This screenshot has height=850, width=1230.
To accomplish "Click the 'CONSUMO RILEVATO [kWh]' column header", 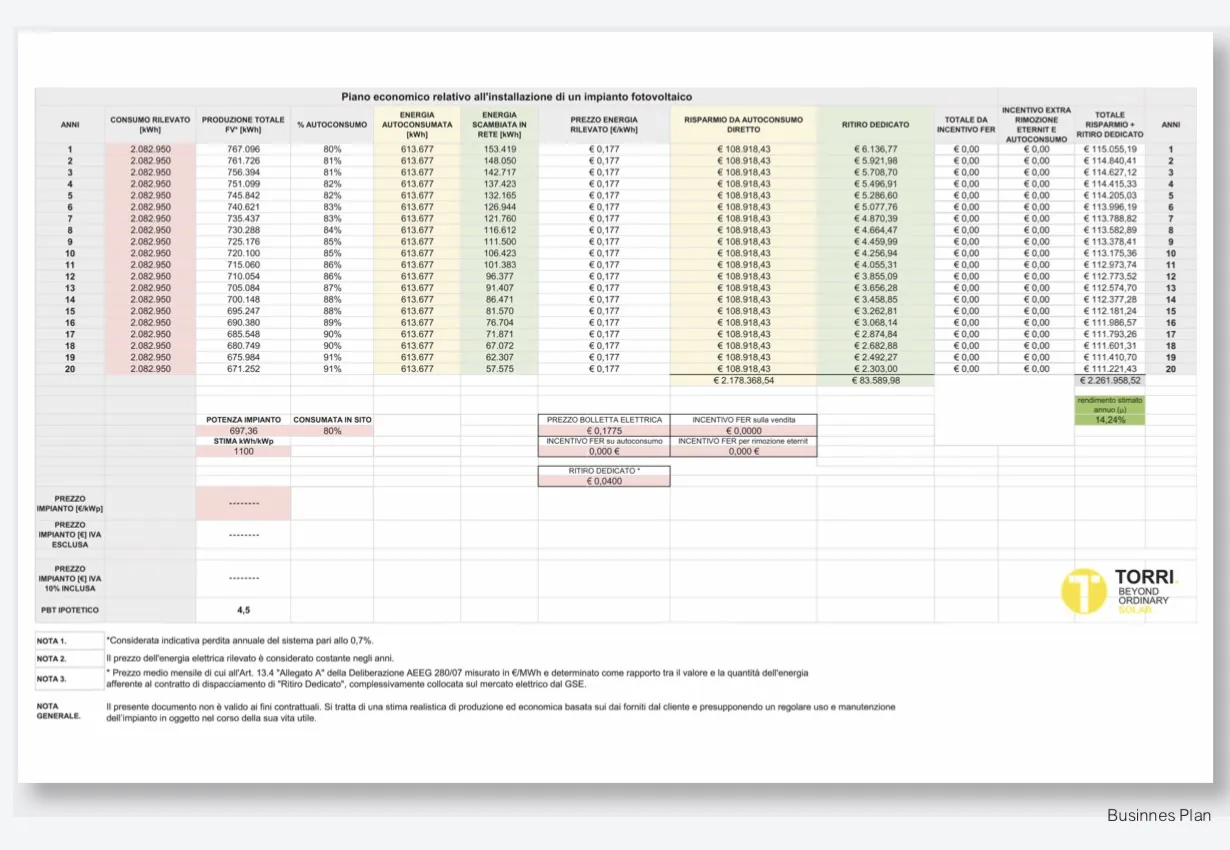I will coord(150,125).
